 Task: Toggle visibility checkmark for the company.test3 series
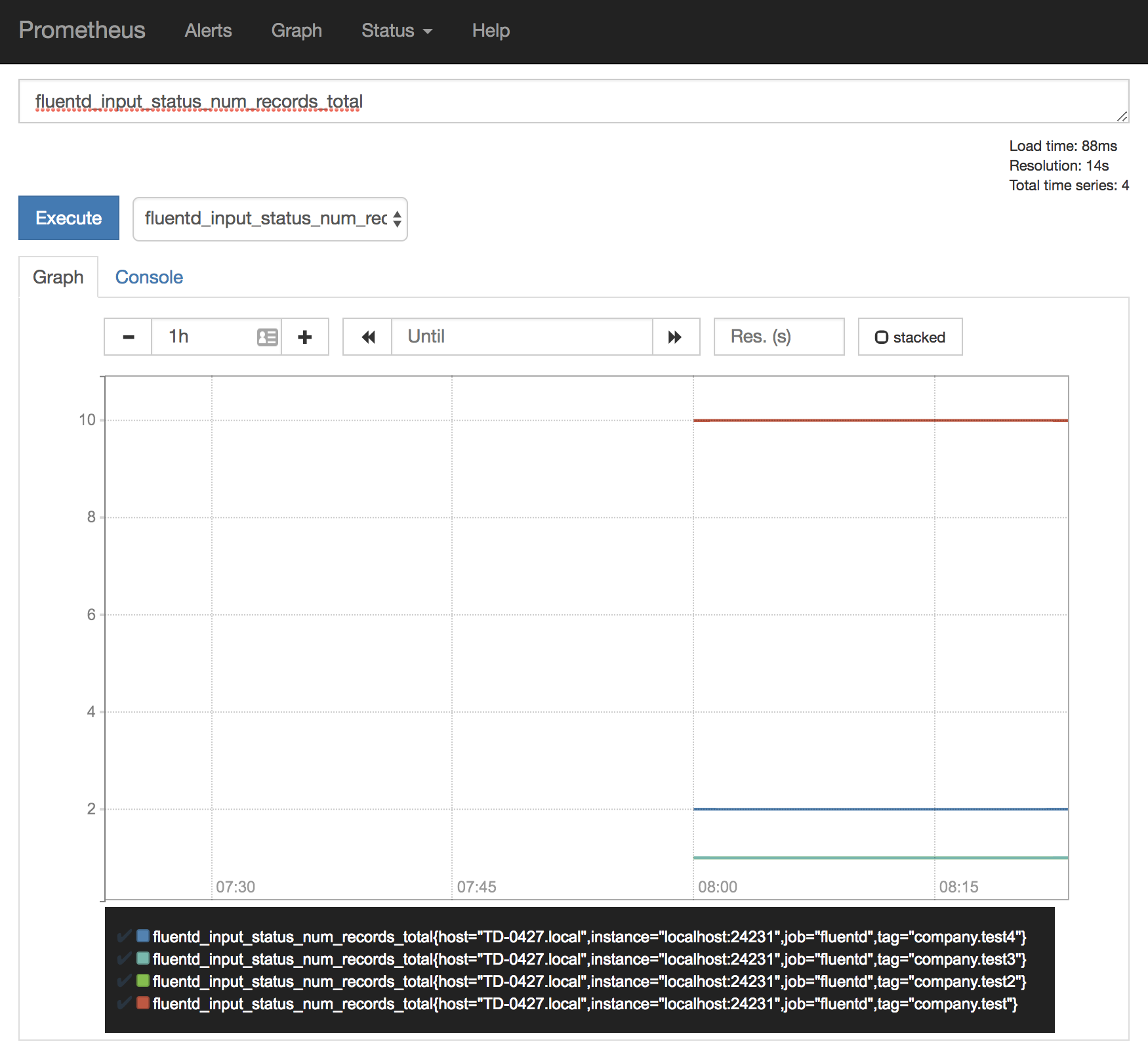point(123,959)
